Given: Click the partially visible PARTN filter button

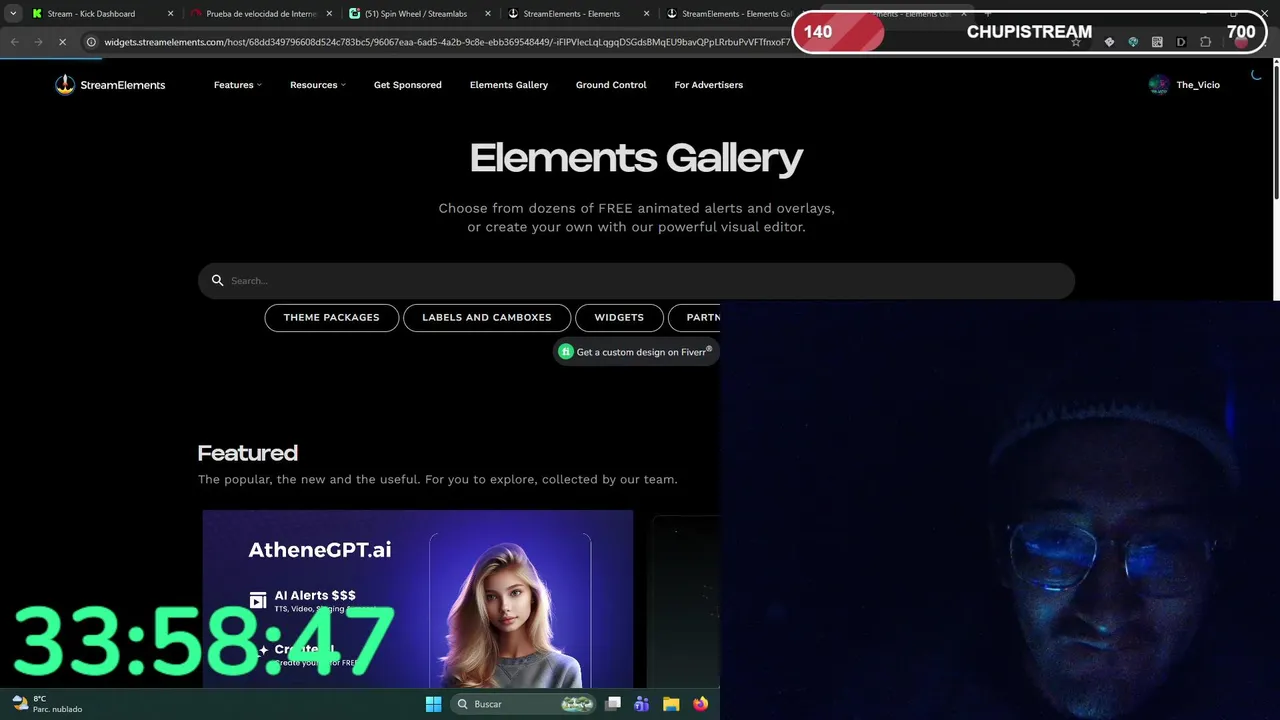Looking at the screenshot, I should pos(694,317).
